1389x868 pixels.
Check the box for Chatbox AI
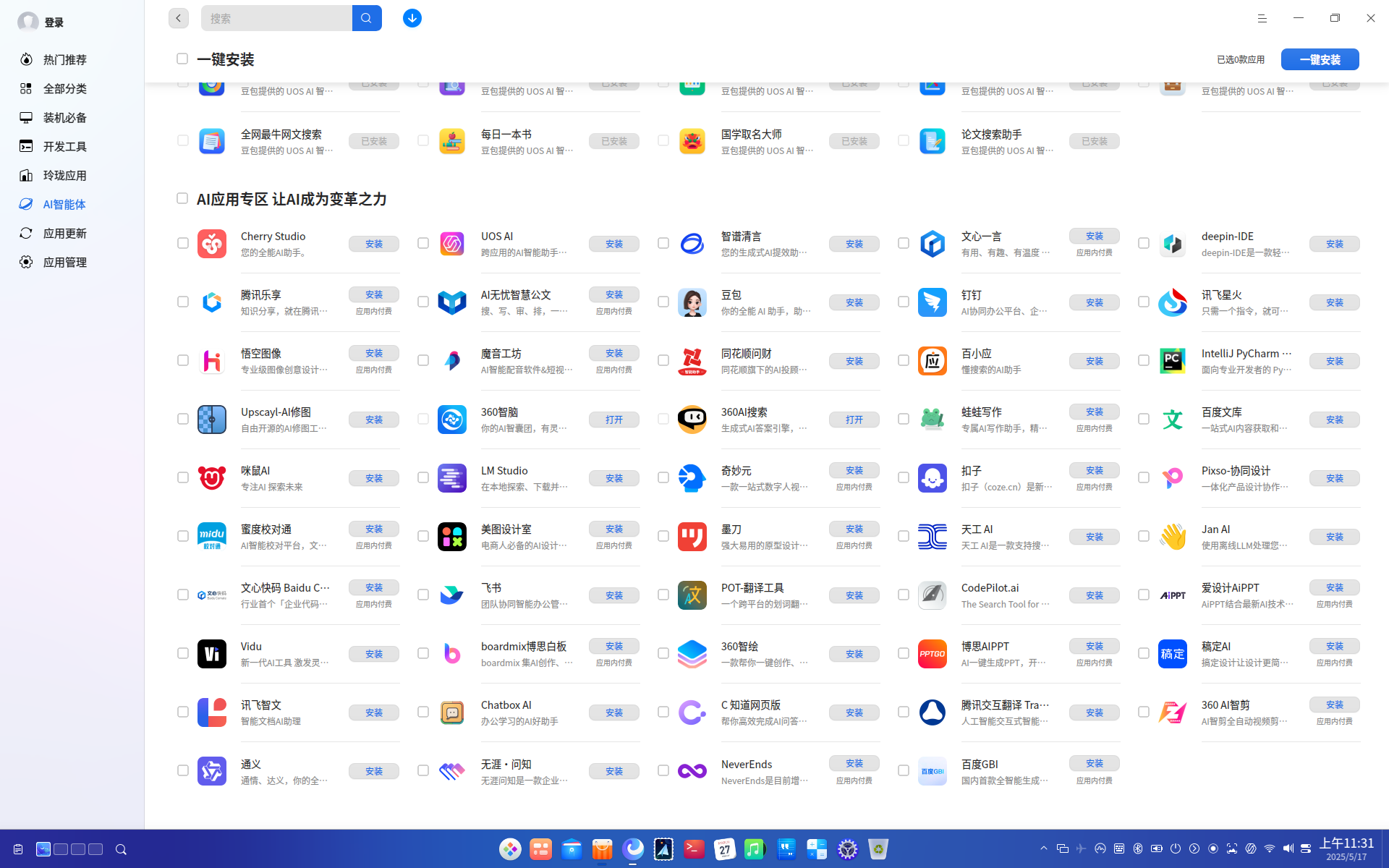[423, 712]
